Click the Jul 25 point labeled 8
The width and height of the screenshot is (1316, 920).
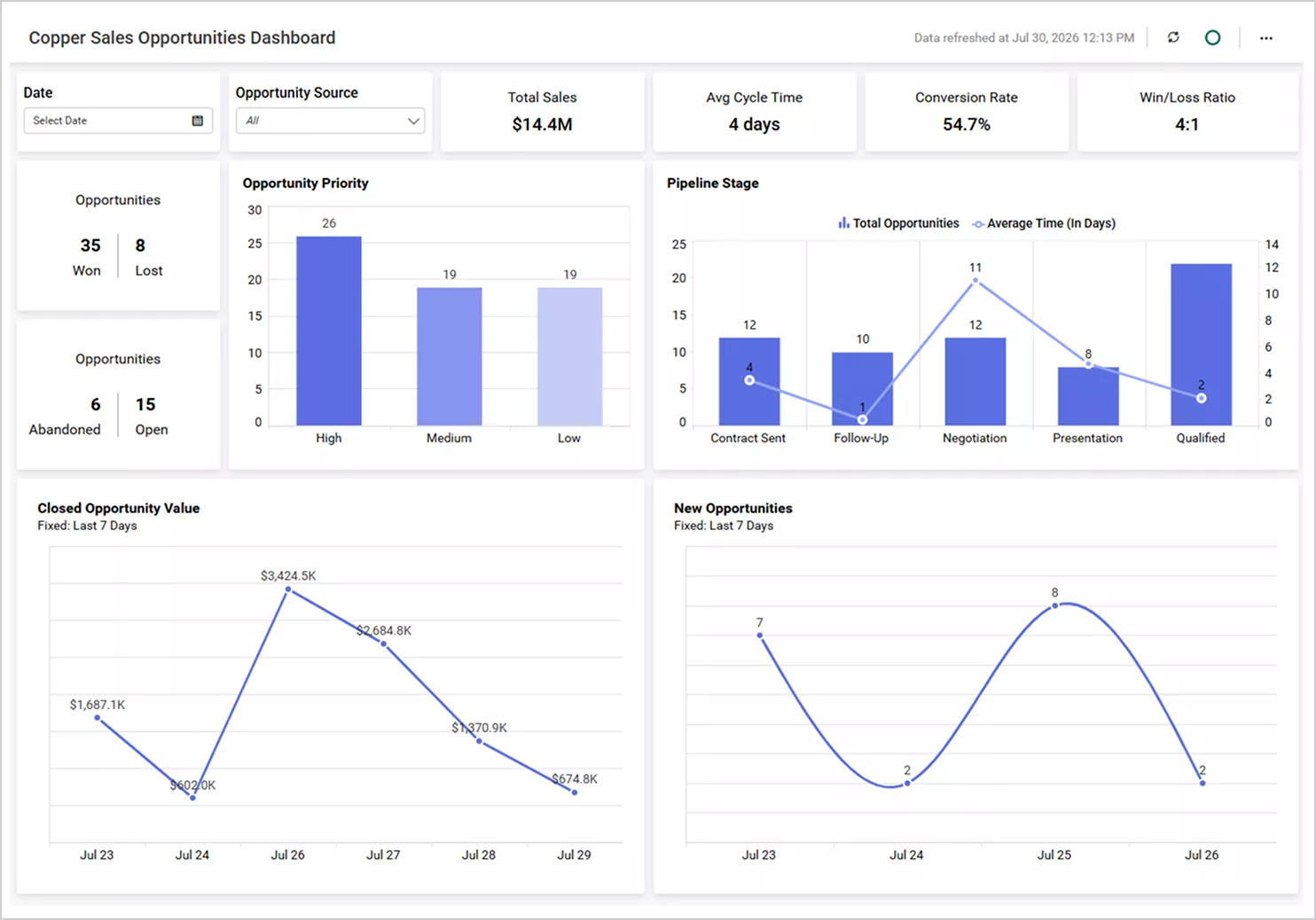pos(1055,606)
